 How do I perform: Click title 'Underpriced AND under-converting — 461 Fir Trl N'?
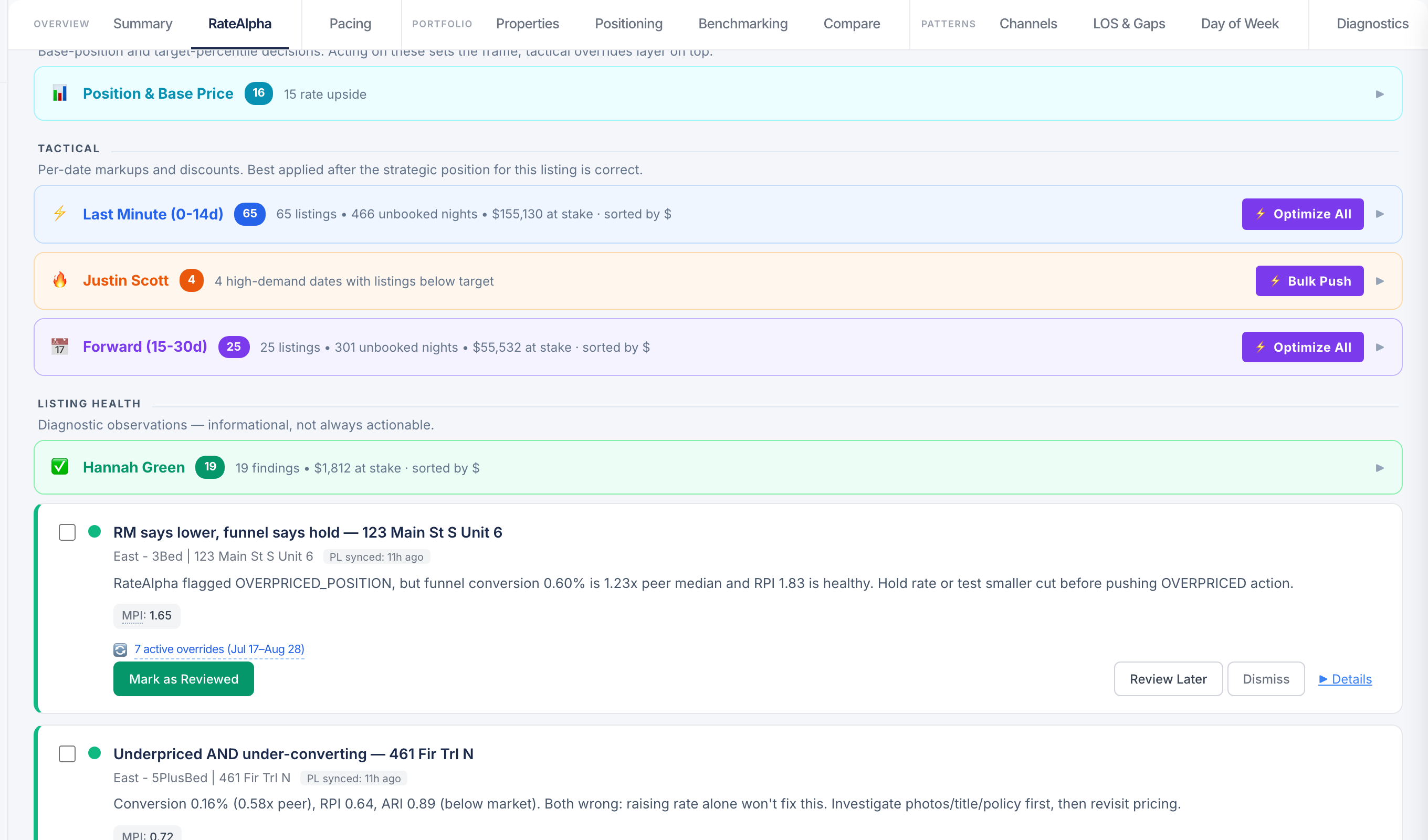pos(293,754)
